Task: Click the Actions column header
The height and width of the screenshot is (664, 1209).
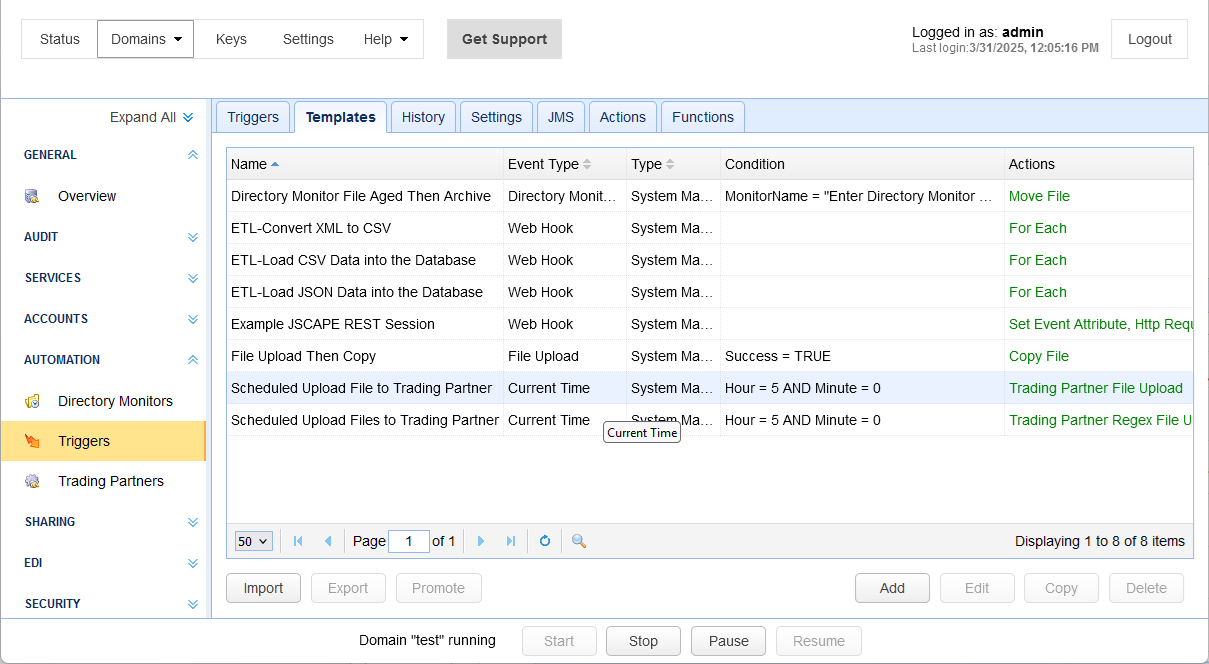Action: pos(1099,164)
